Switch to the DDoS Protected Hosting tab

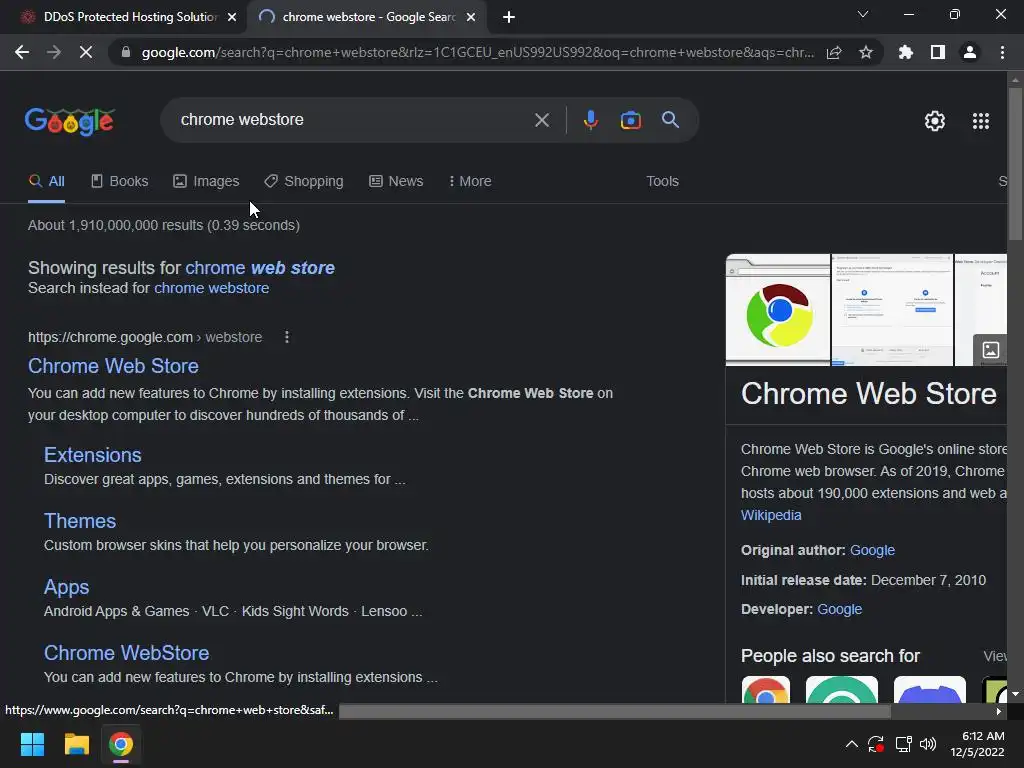130,17
